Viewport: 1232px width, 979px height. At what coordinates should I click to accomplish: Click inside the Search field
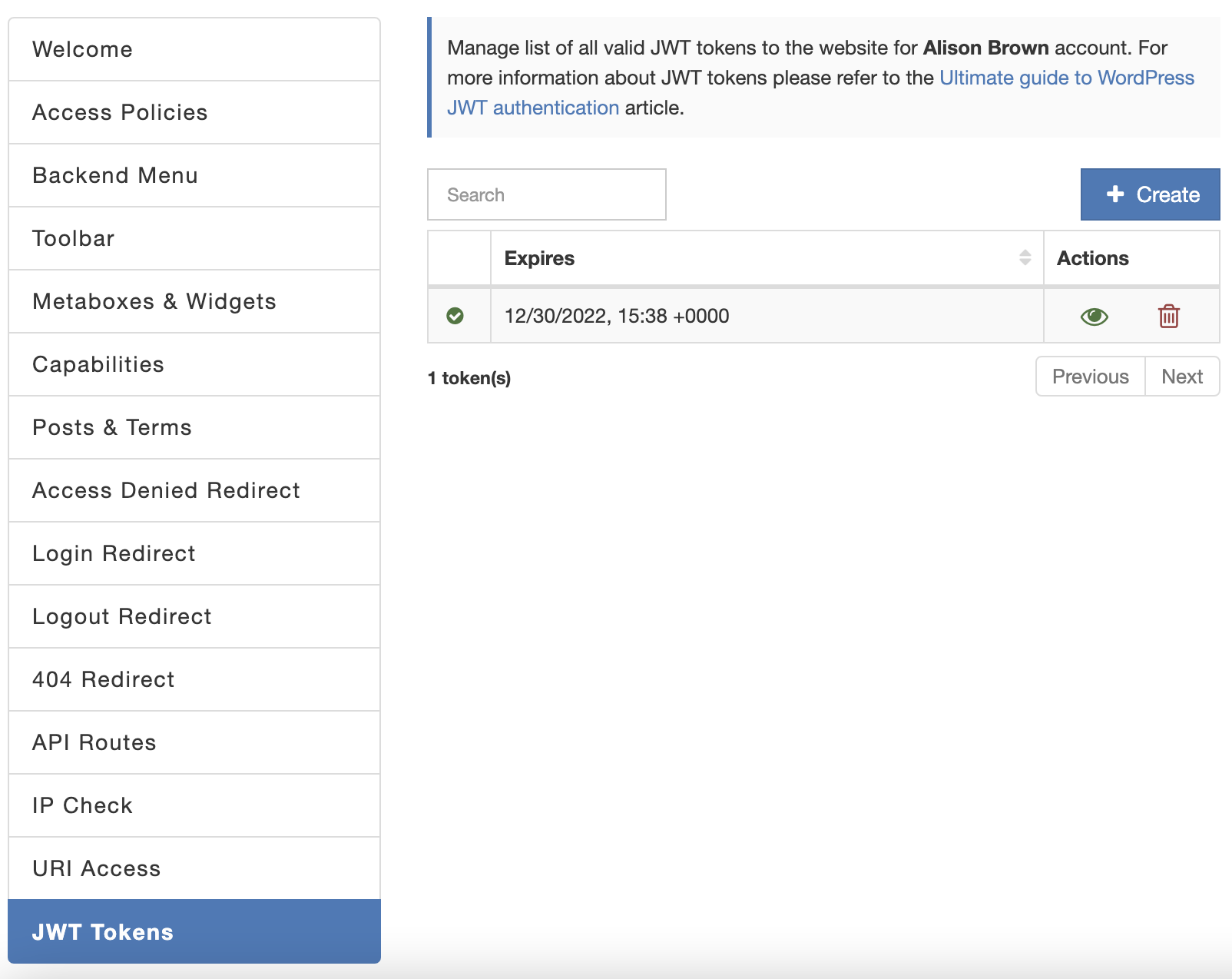point(546,194)
